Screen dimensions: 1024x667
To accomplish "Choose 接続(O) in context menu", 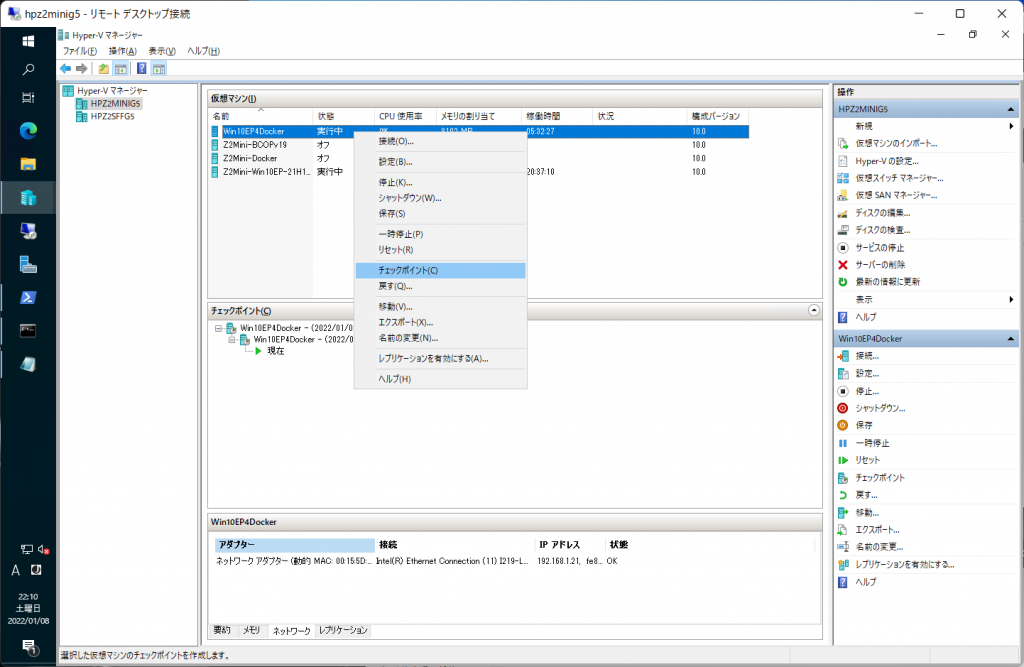I will (x=441, y=141).
